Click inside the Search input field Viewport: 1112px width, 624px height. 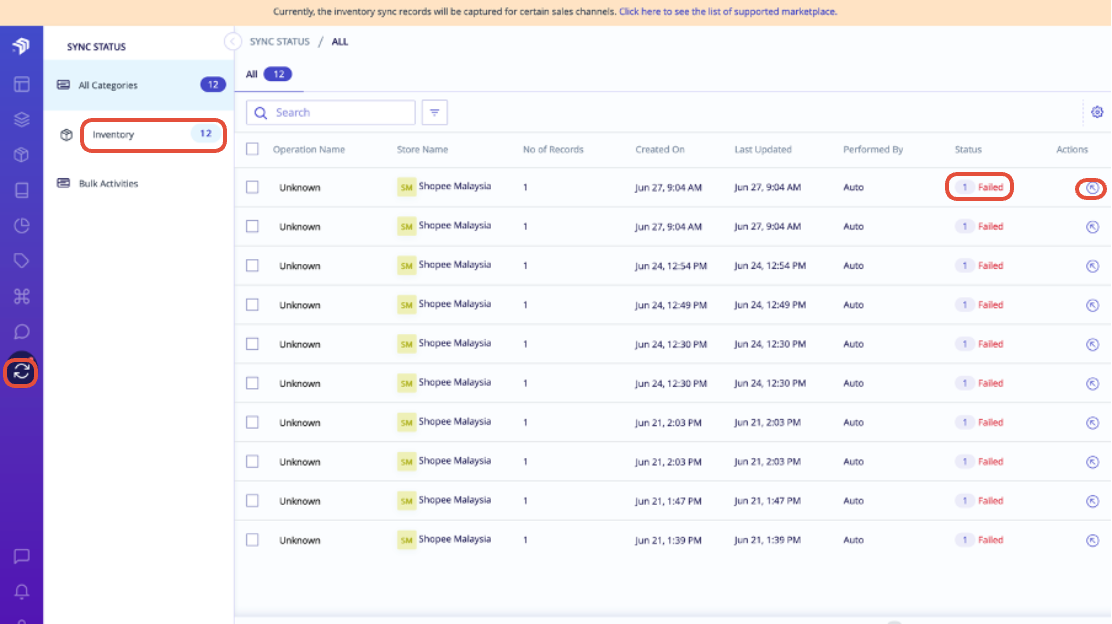(x=330, y=112)
